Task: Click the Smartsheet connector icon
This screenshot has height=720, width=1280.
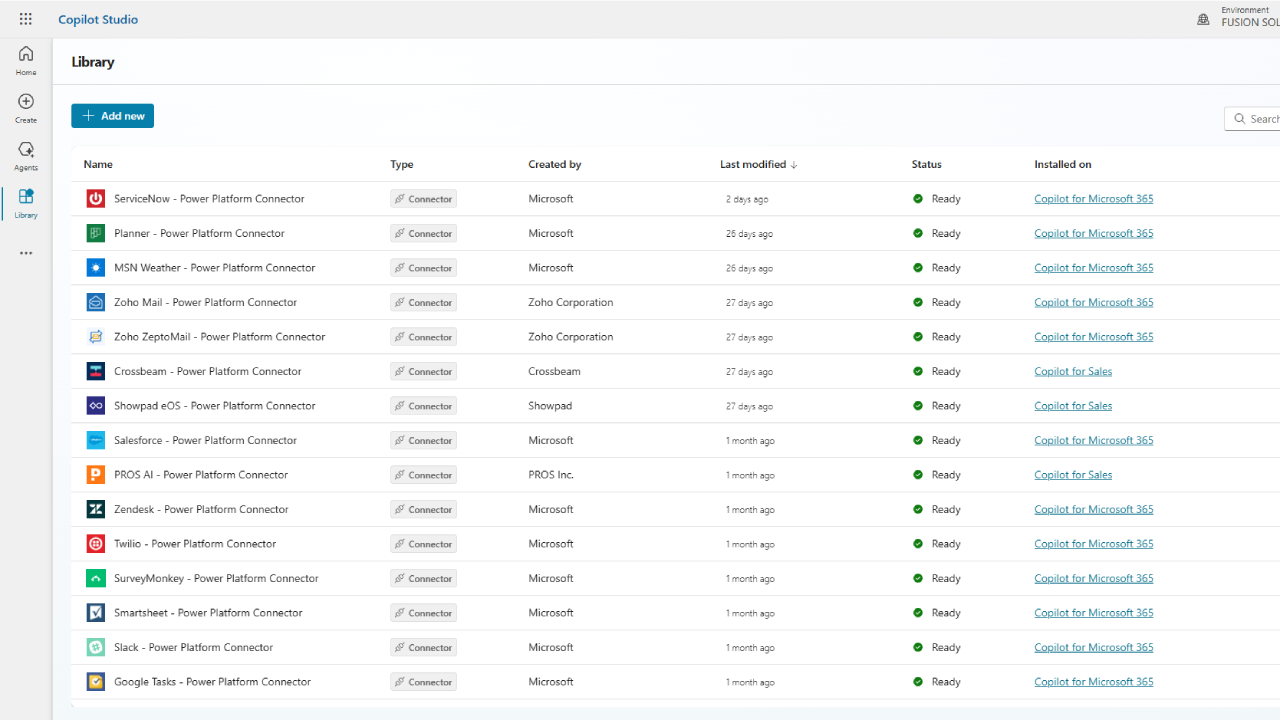Action: (95, 613)
